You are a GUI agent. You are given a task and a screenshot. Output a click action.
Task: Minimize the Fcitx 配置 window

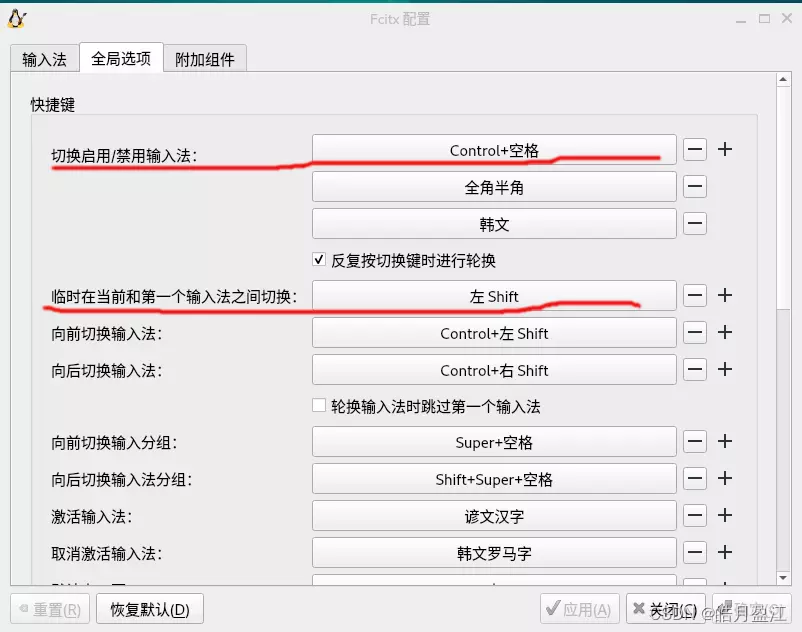pos(741,19)
